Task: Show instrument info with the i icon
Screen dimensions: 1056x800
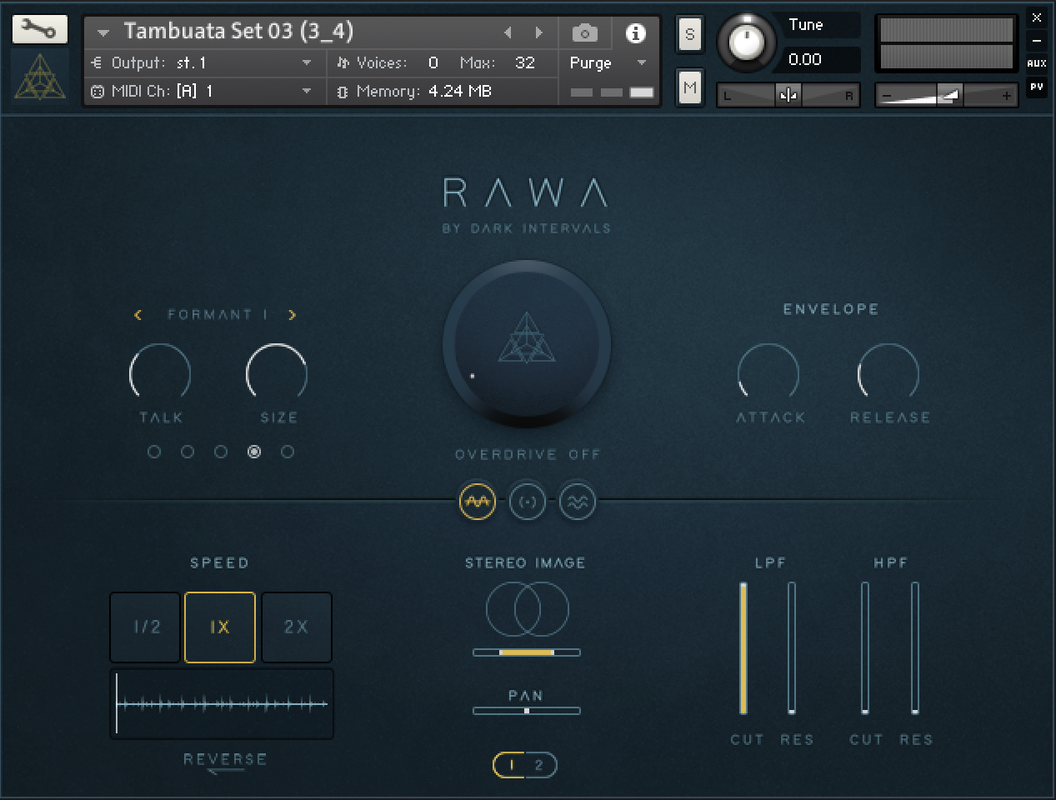Action: (x=635, y=33)
